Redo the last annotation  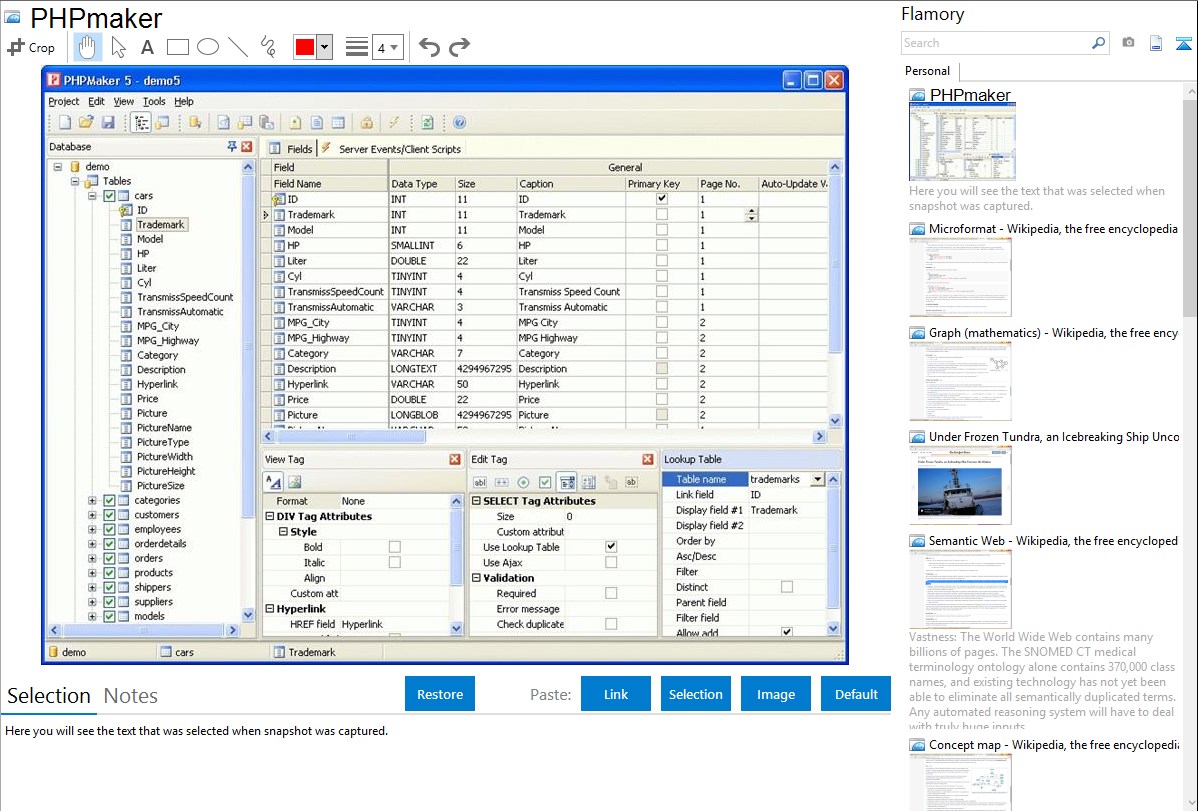pyautogui.click(x=459, y=47)
